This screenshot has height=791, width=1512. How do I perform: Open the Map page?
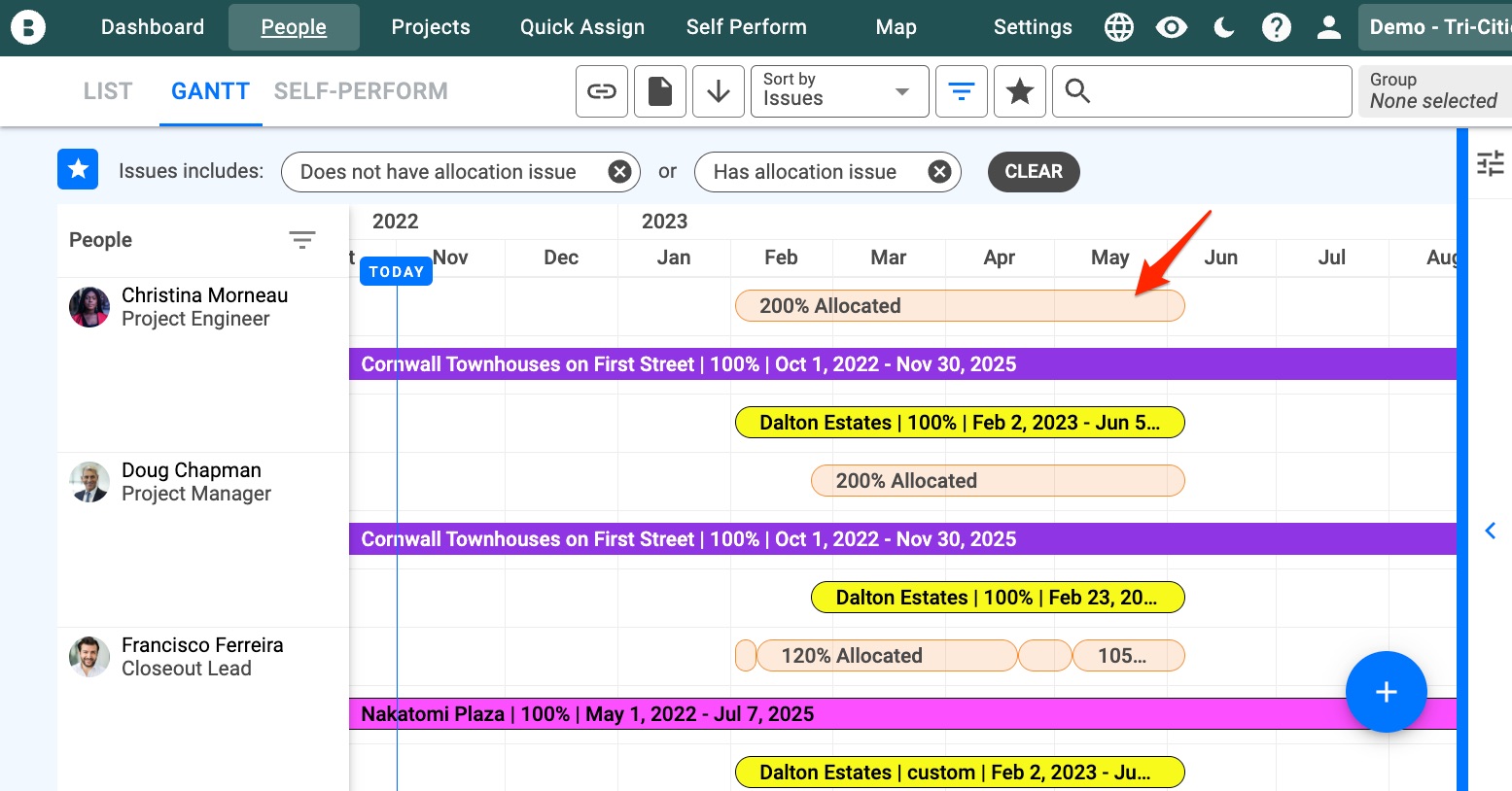pos(897,27)
